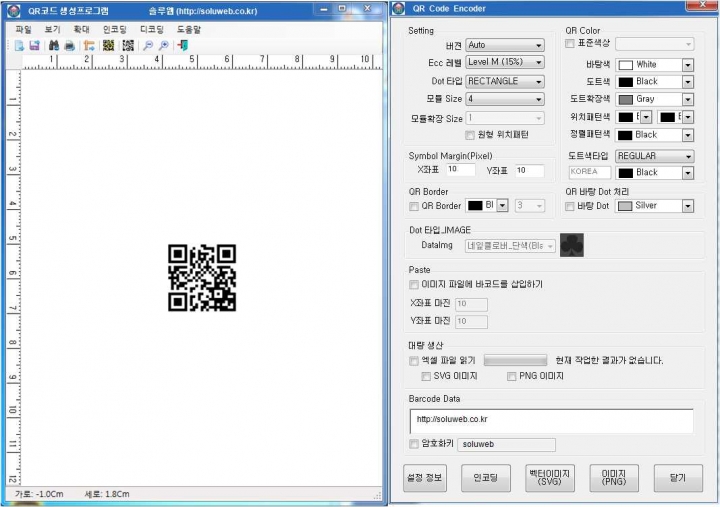
Task: Click the purple save disk icon
Action: [x=34, y=45]
